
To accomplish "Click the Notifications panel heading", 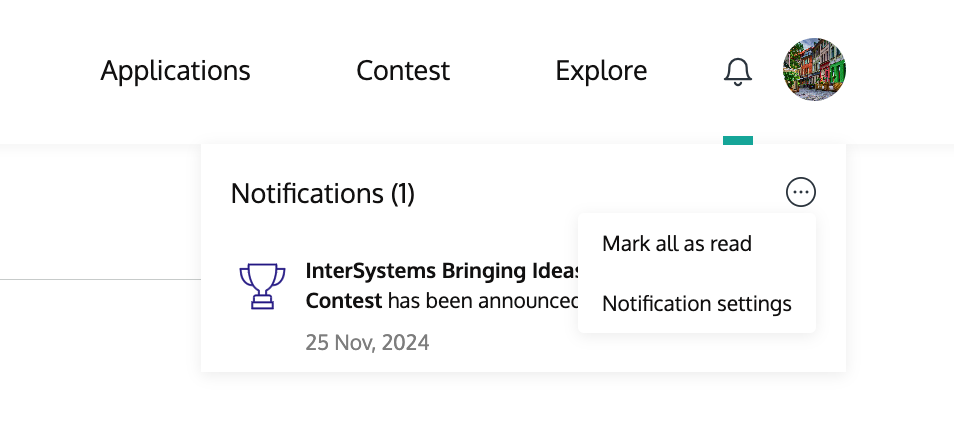I will tap(322, 194).
